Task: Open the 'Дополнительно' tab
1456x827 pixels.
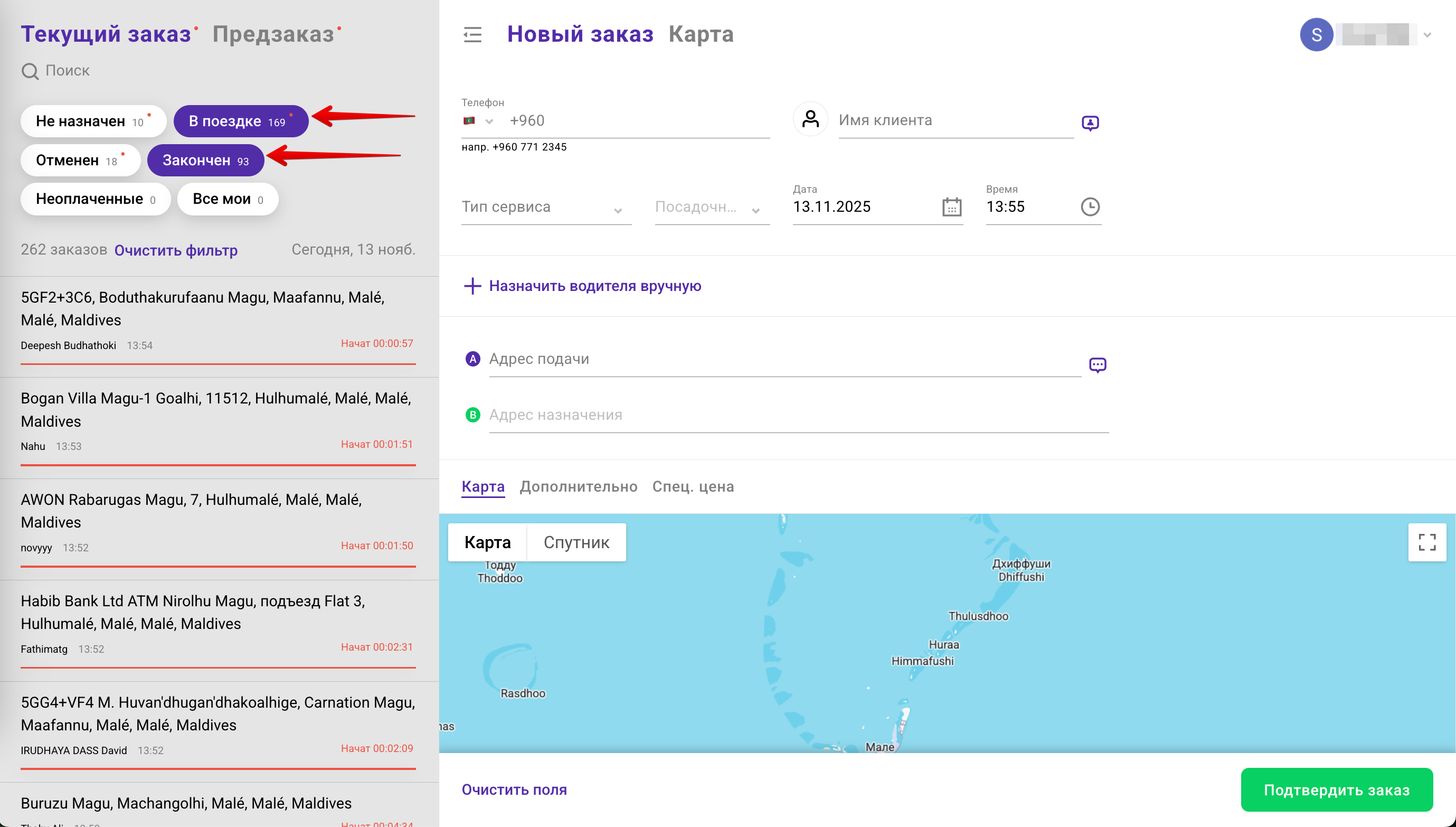Action: [578, 486]
